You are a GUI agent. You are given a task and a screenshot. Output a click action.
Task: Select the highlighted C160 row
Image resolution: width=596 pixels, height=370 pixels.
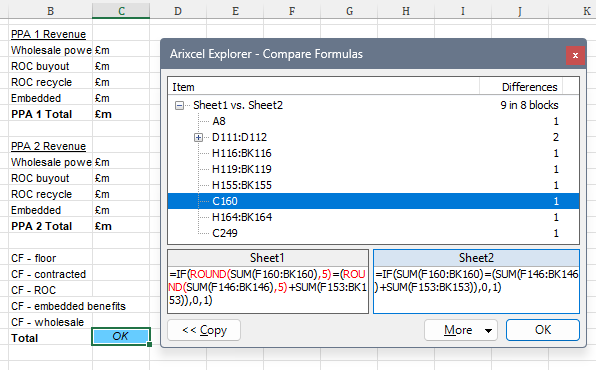373,201
